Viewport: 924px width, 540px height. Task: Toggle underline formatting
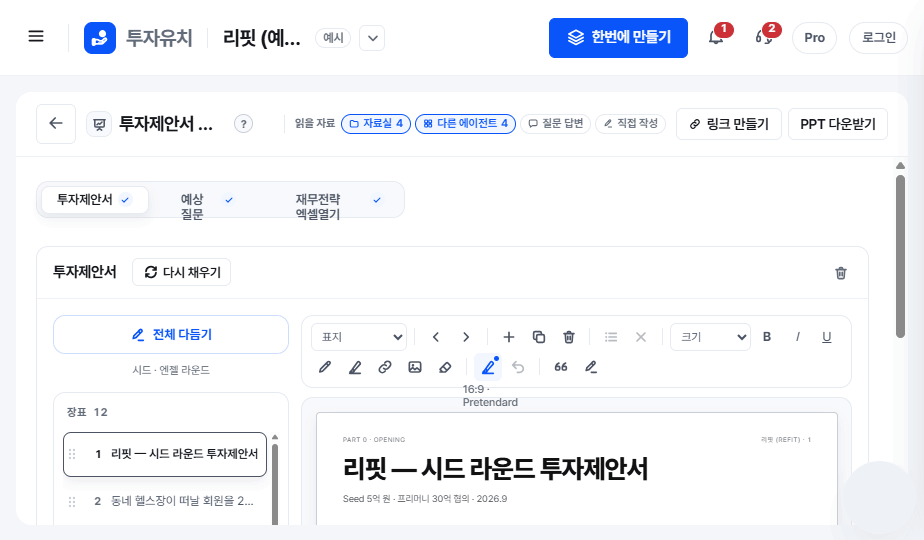click(x=827, y=337)
